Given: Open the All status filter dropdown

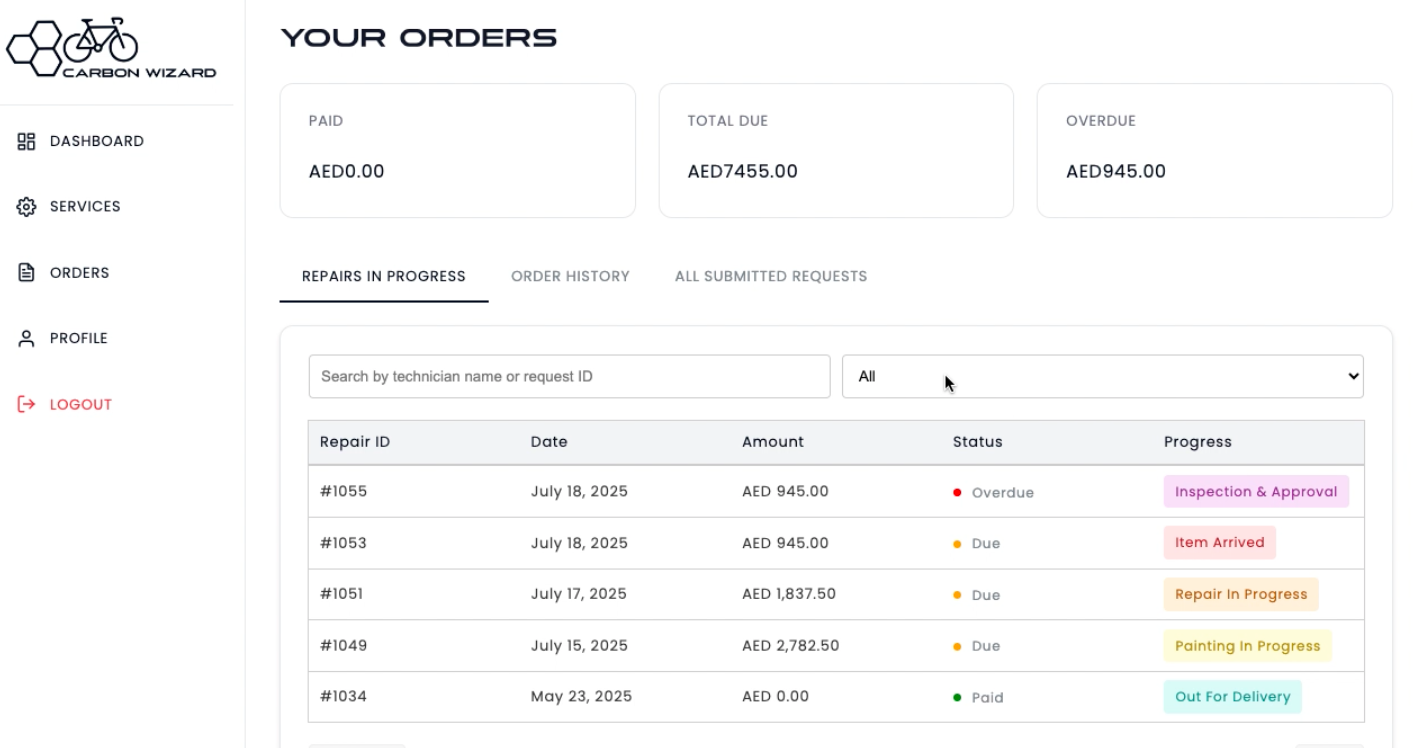Looking at the screenshot, I should click(1102, 376).
